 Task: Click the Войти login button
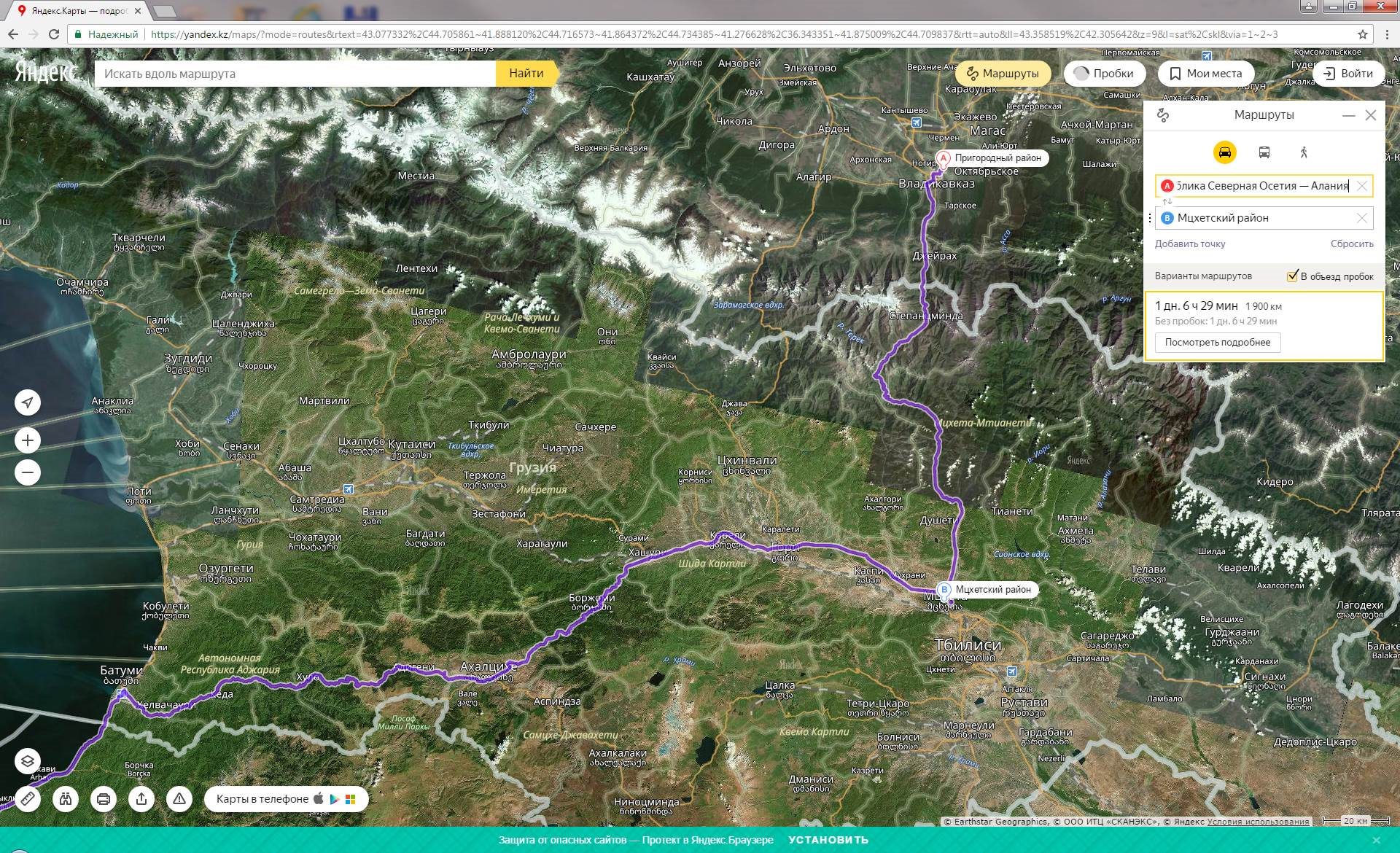[x=1348, y=74]
